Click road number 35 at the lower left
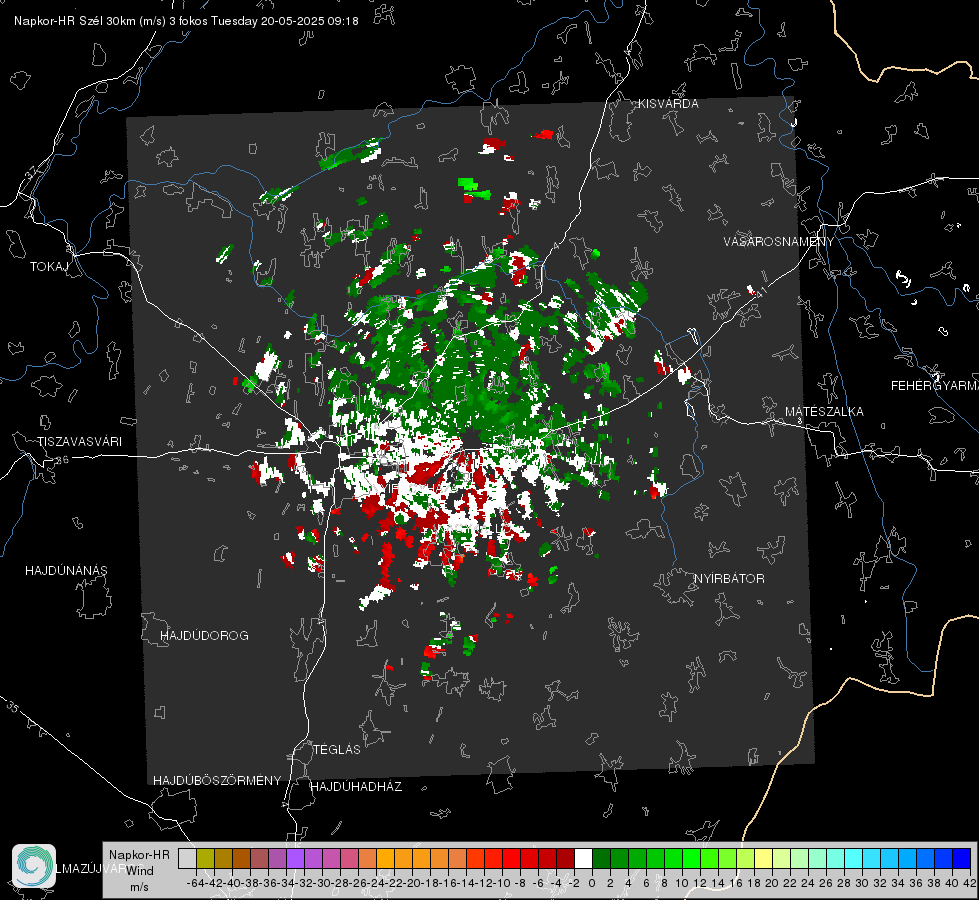 14,708
